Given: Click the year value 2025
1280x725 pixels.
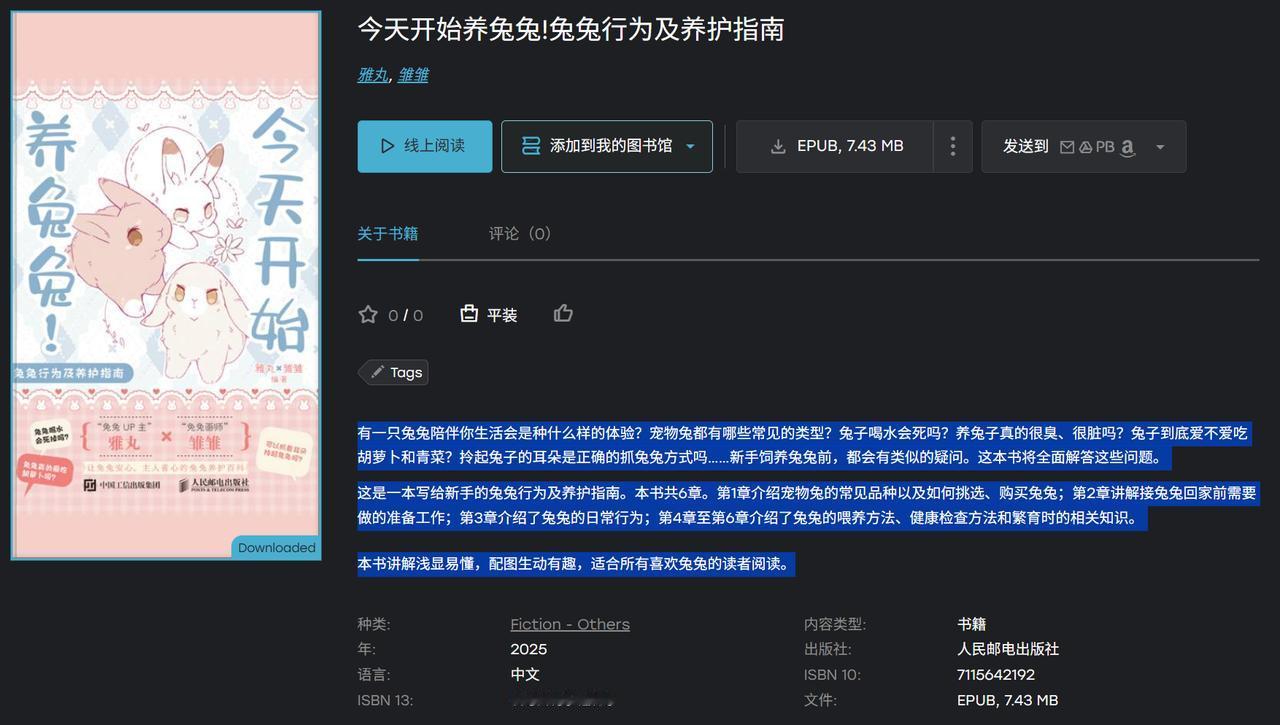Looking at the screenshot, I should [x=529, y=649].
